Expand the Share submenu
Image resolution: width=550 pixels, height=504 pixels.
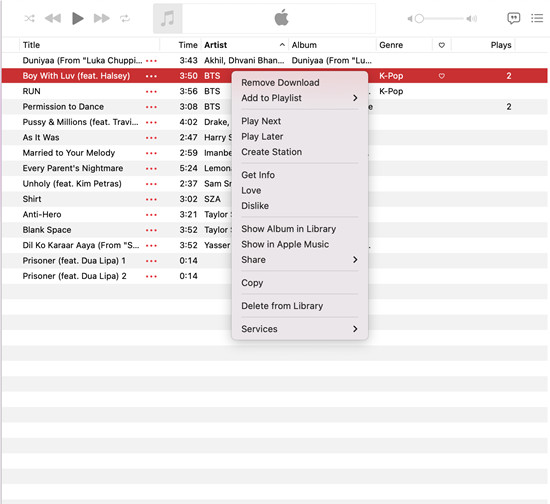(300, 260)
